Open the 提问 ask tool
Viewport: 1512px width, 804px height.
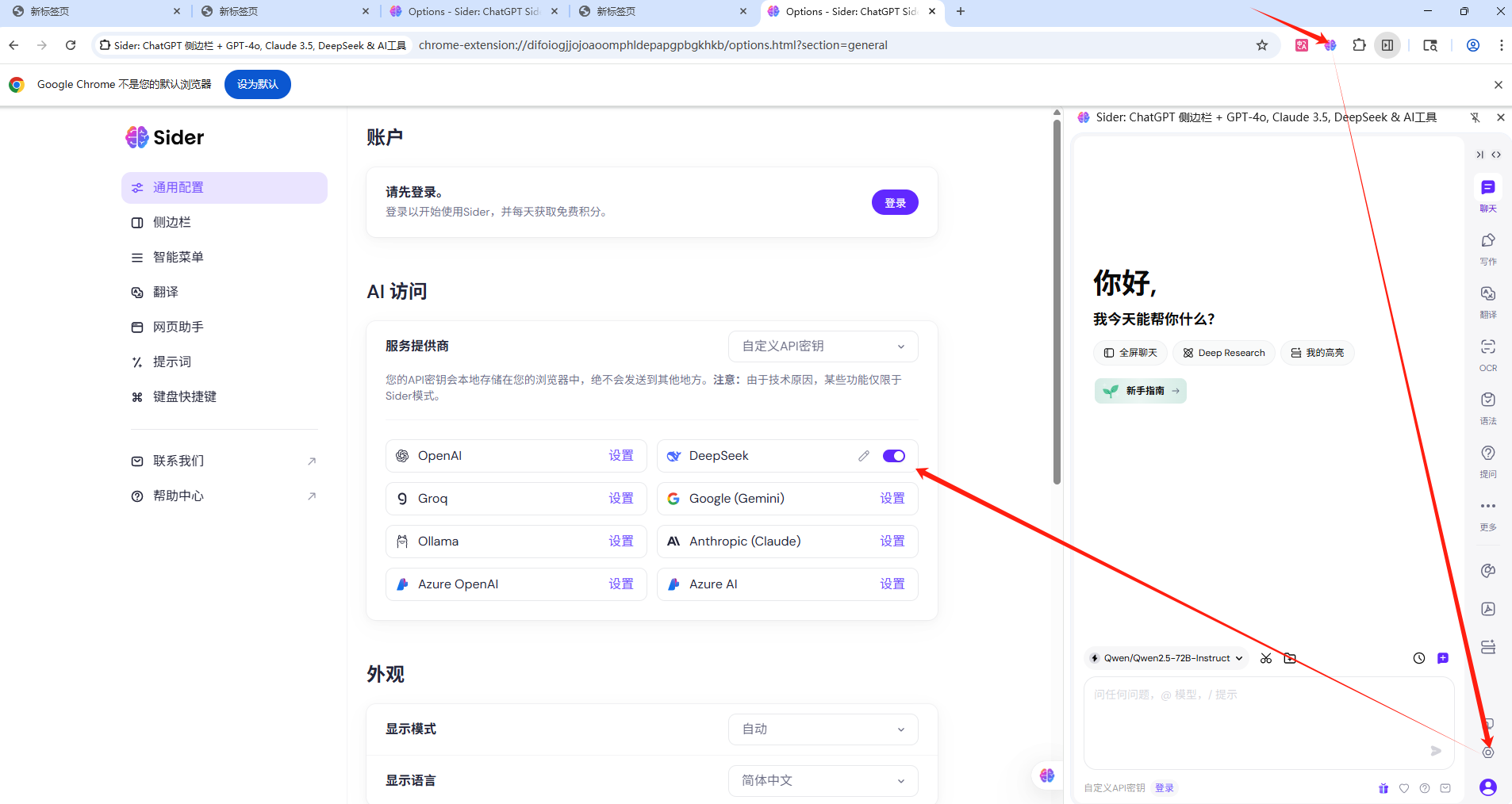point(1487,461)
